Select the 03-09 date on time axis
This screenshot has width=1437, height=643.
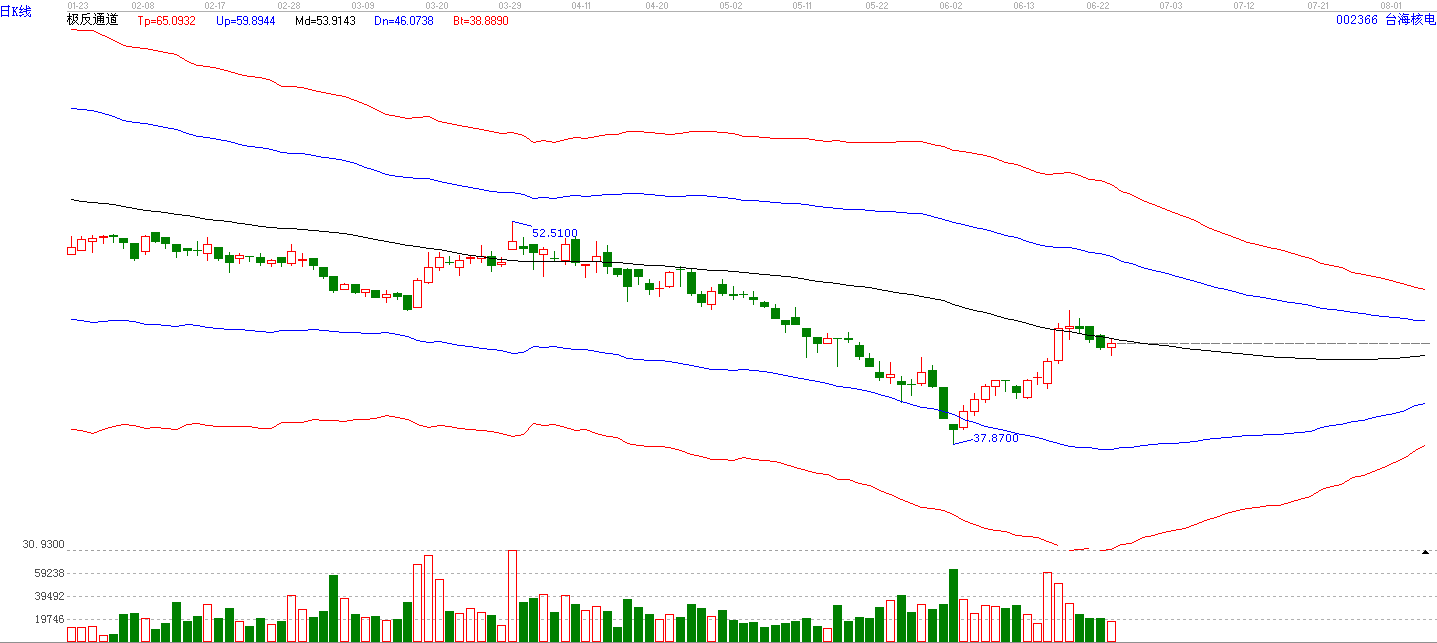pyautogui.click(x=363, y=5)
